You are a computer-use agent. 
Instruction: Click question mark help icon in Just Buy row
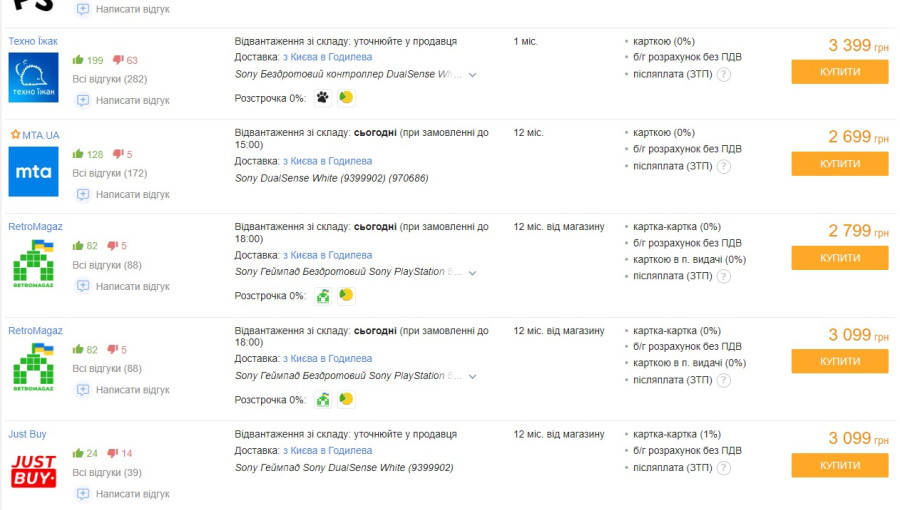click(x=724, y=468)
